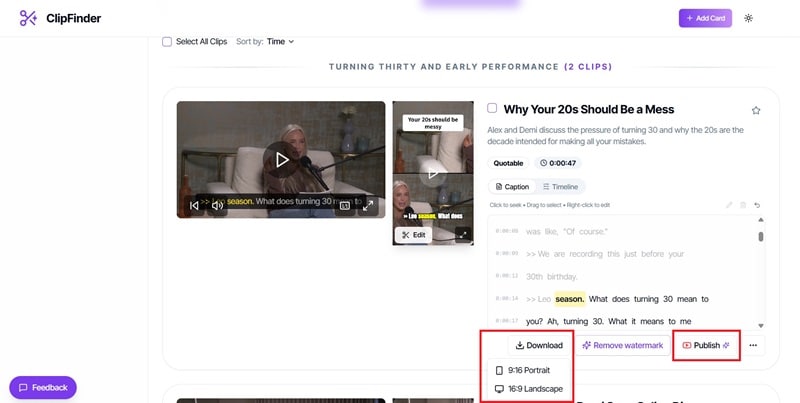Switch to the Timeline tab
This screenshot has width=800, height=403.
click(x=560, y=187)
